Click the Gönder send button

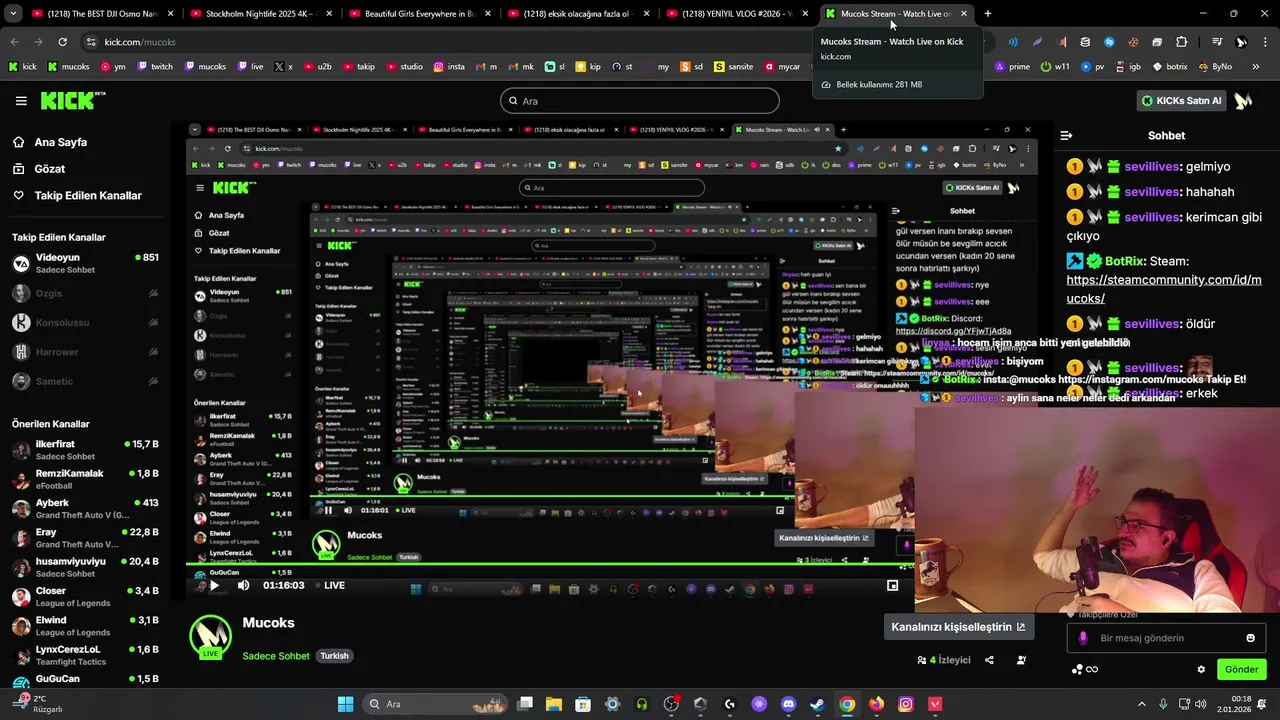click(1241, 670)
